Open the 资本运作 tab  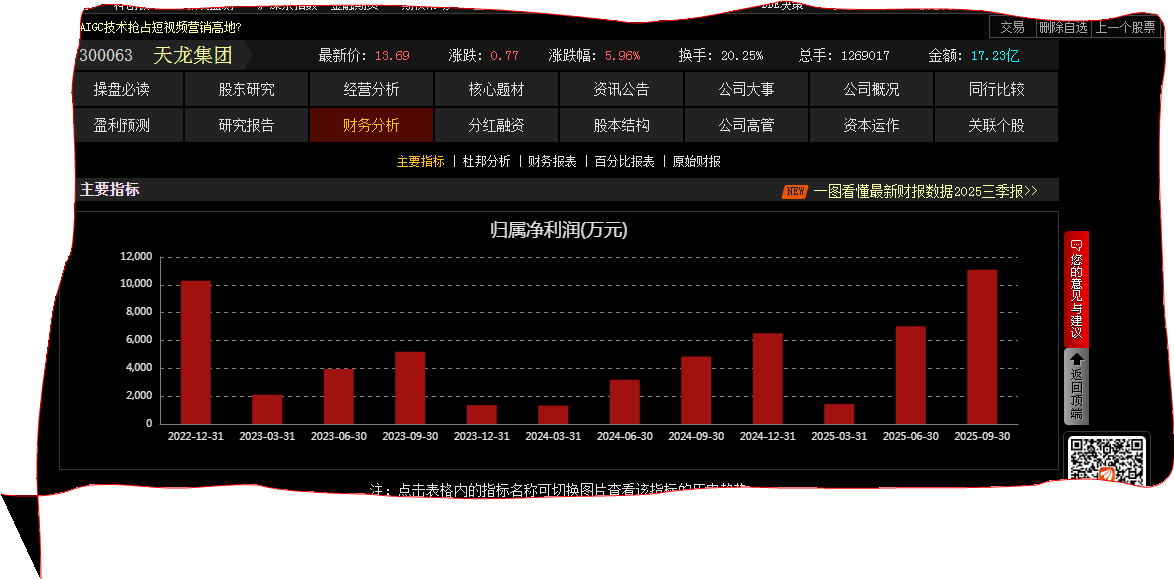pyautogui.click(x=872, y=125)
